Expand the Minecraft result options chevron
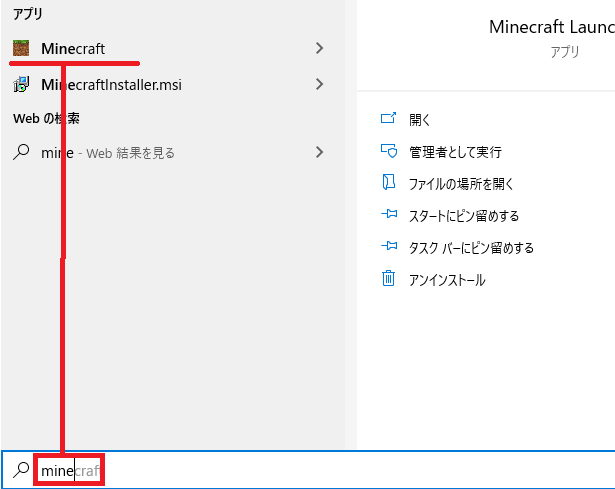This screenshot has width=615, height=489. pyautogui.click(x=320, y=48)
